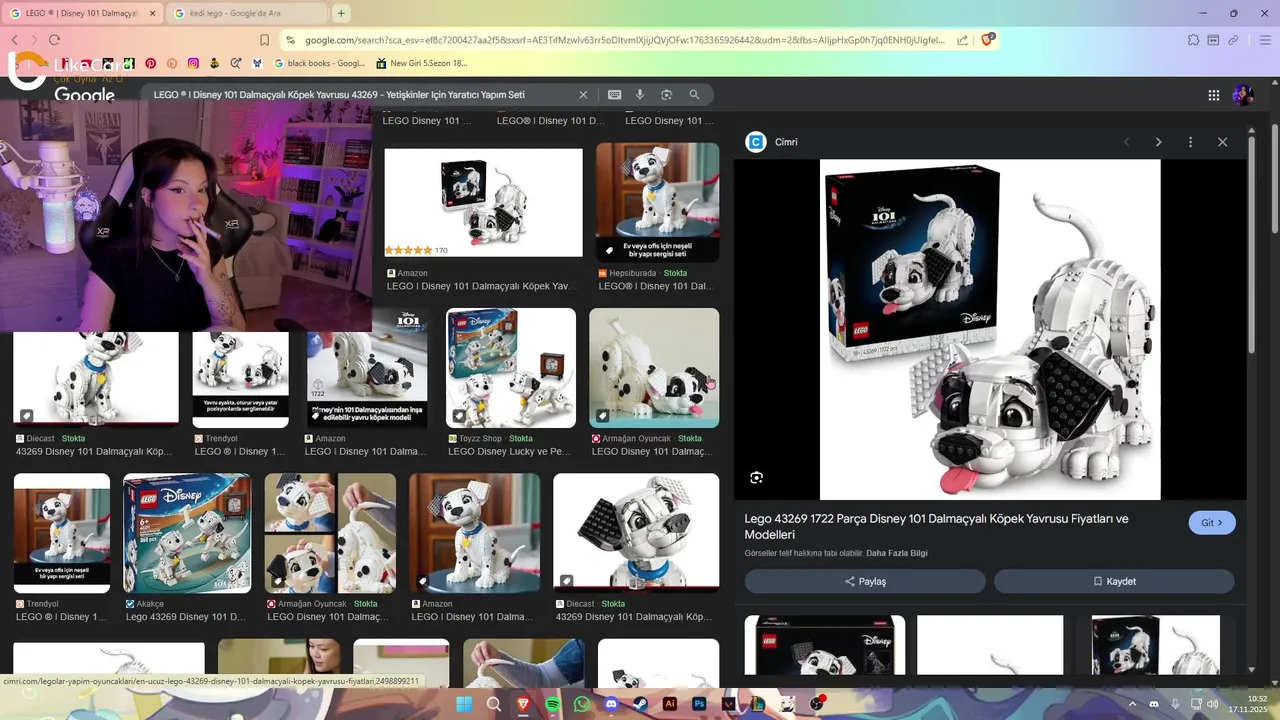The height and width of the screenshot is (720, 1280).
Task: Open Steam from the taskbar
Action: coord(640,704)
